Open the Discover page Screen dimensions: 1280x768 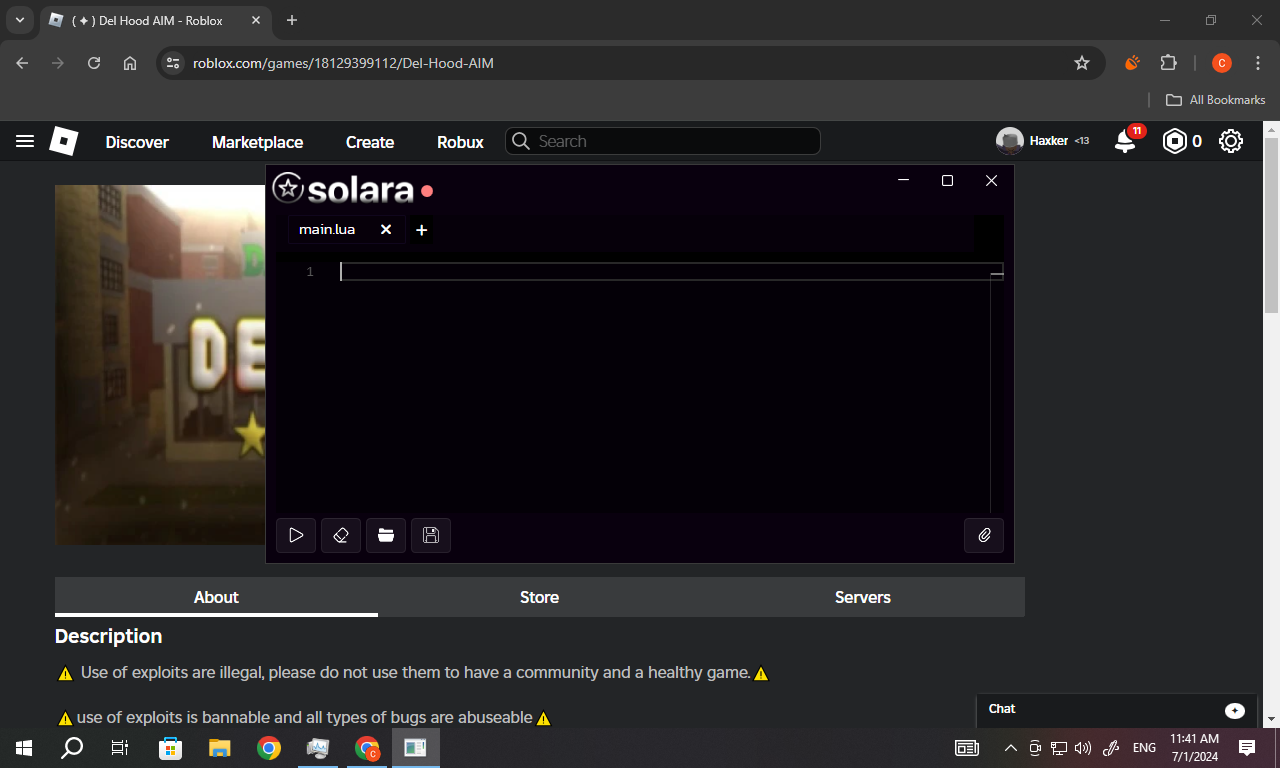click(x=137, y=142)
